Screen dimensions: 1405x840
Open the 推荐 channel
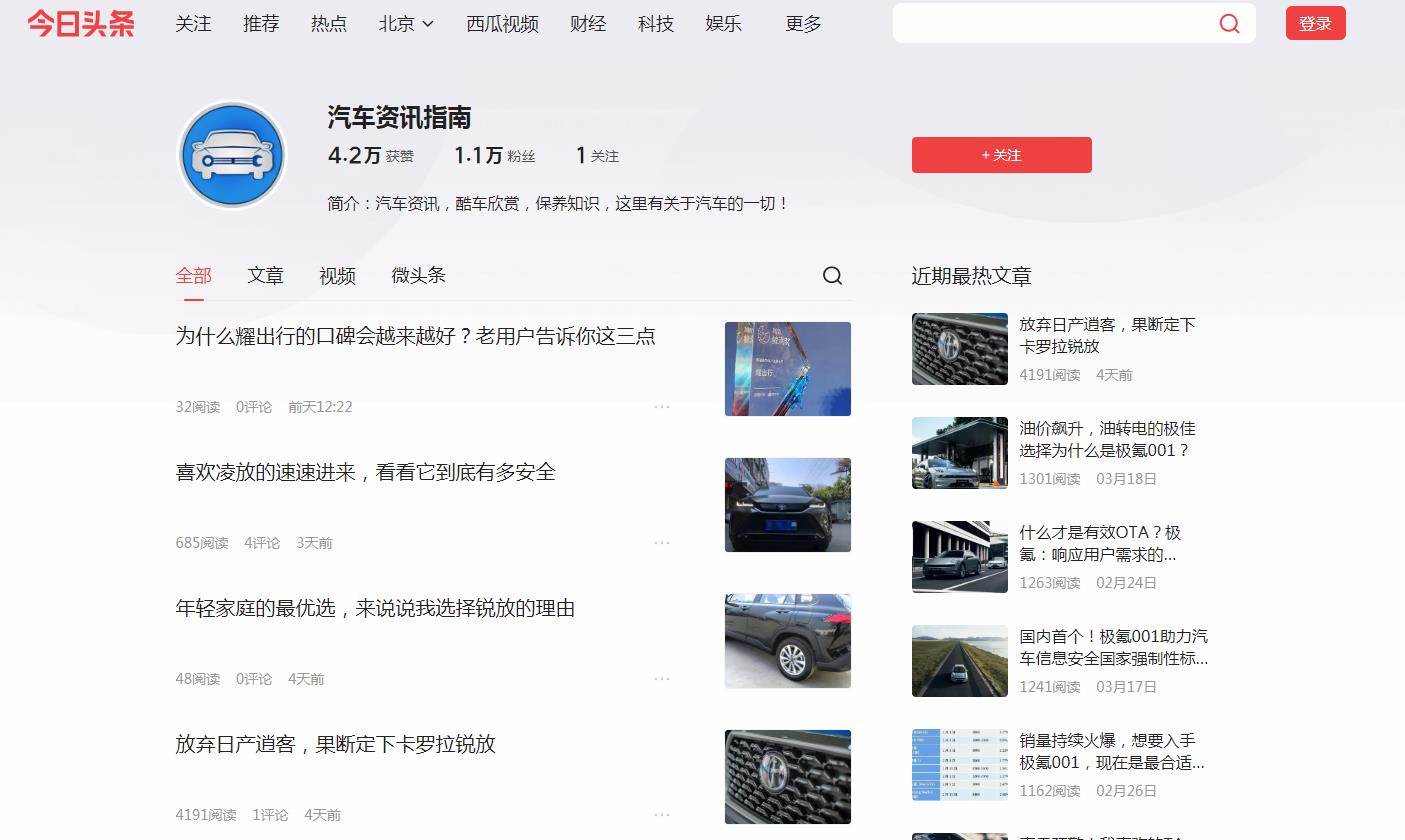tap(261, 23)
